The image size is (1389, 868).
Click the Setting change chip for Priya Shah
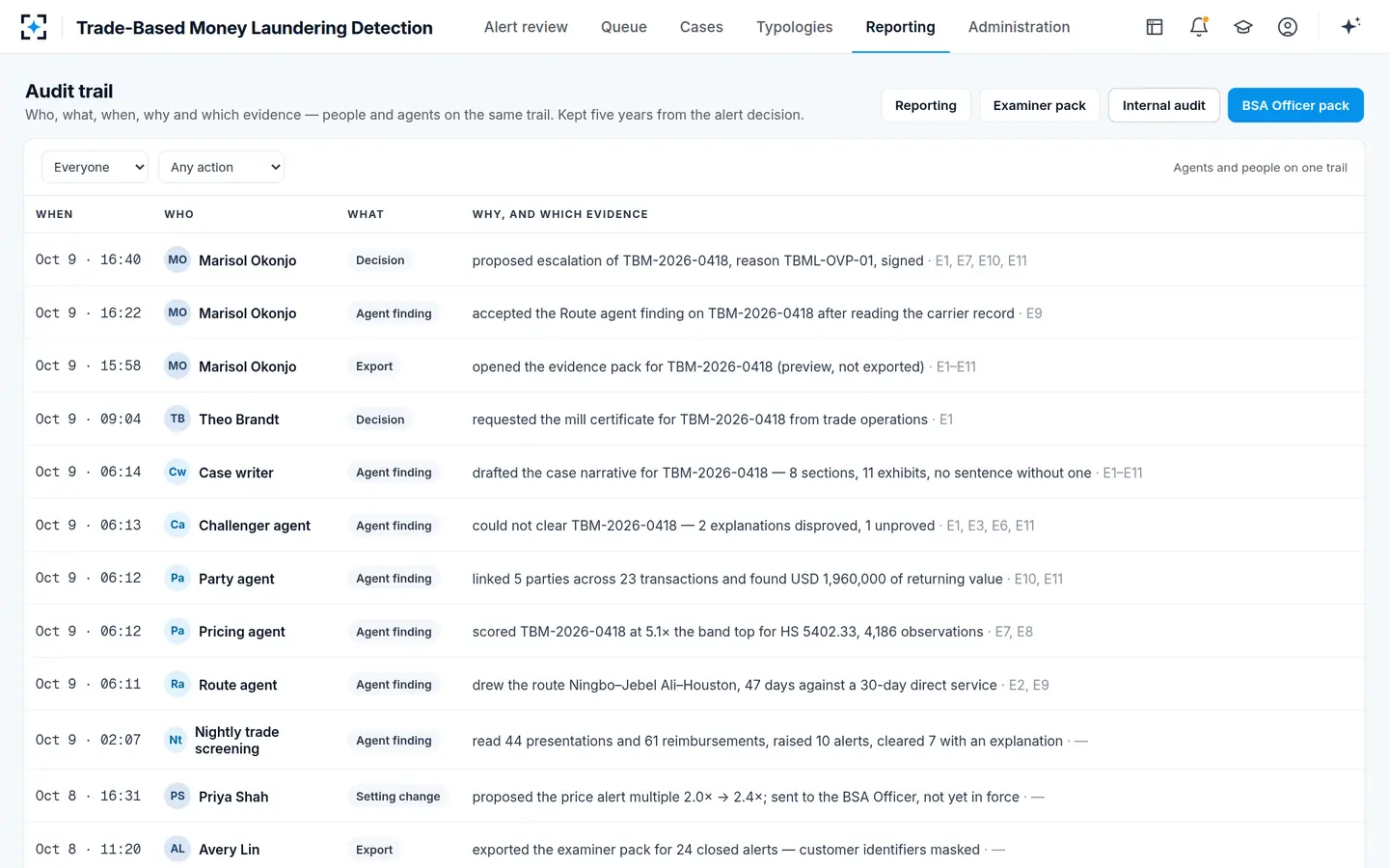coord(398,797)
